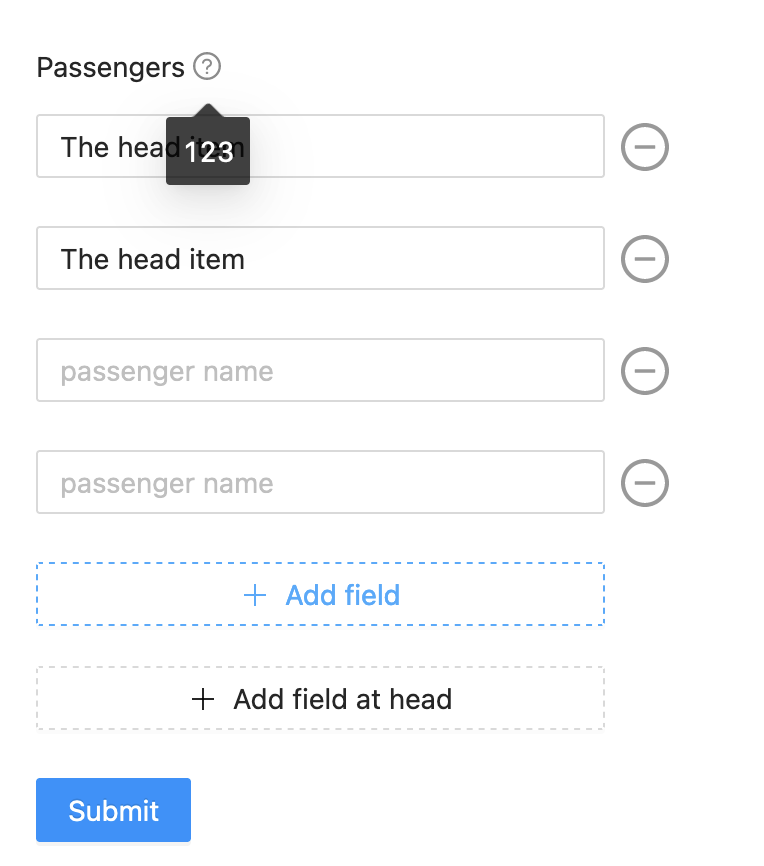
Task: Click the Passengers label text
Action: [x=110, y=67]
